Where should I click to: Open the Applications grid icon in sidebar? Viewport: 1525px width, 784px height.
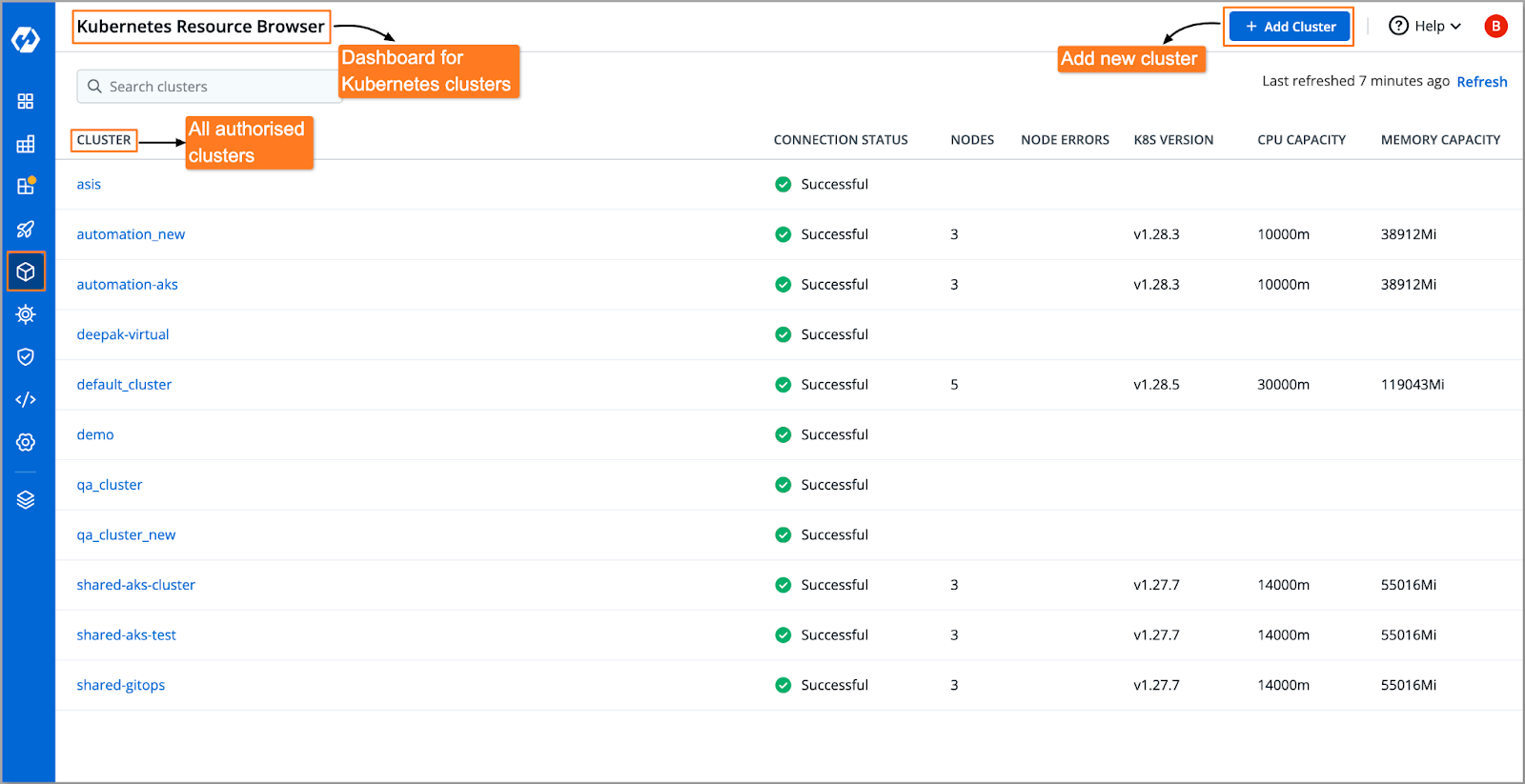(26, 101)
